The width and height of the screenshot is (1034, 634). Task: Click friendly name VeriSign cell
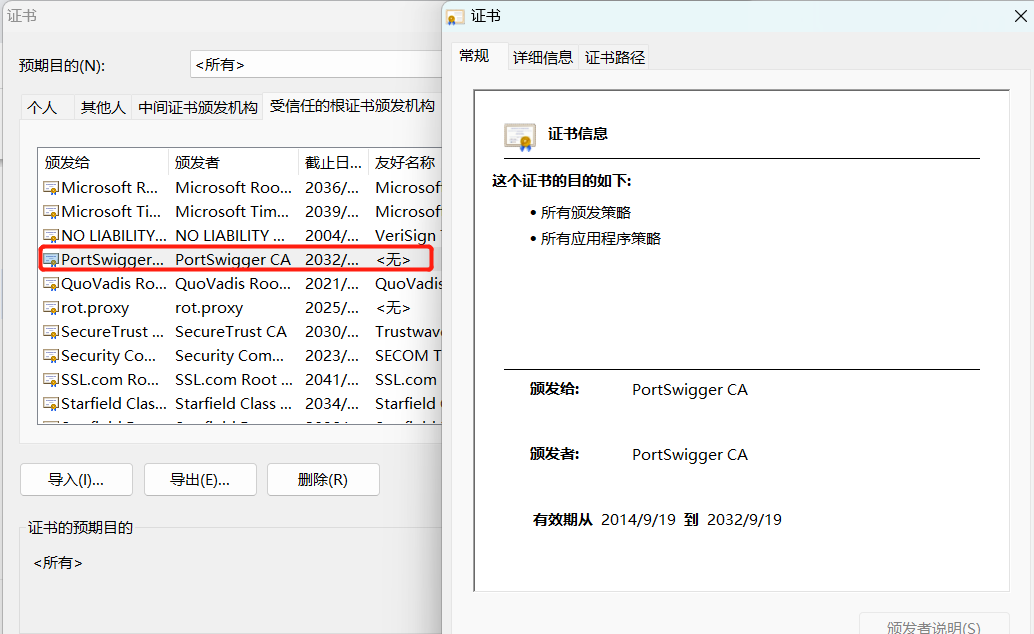(x=408, y=236)
